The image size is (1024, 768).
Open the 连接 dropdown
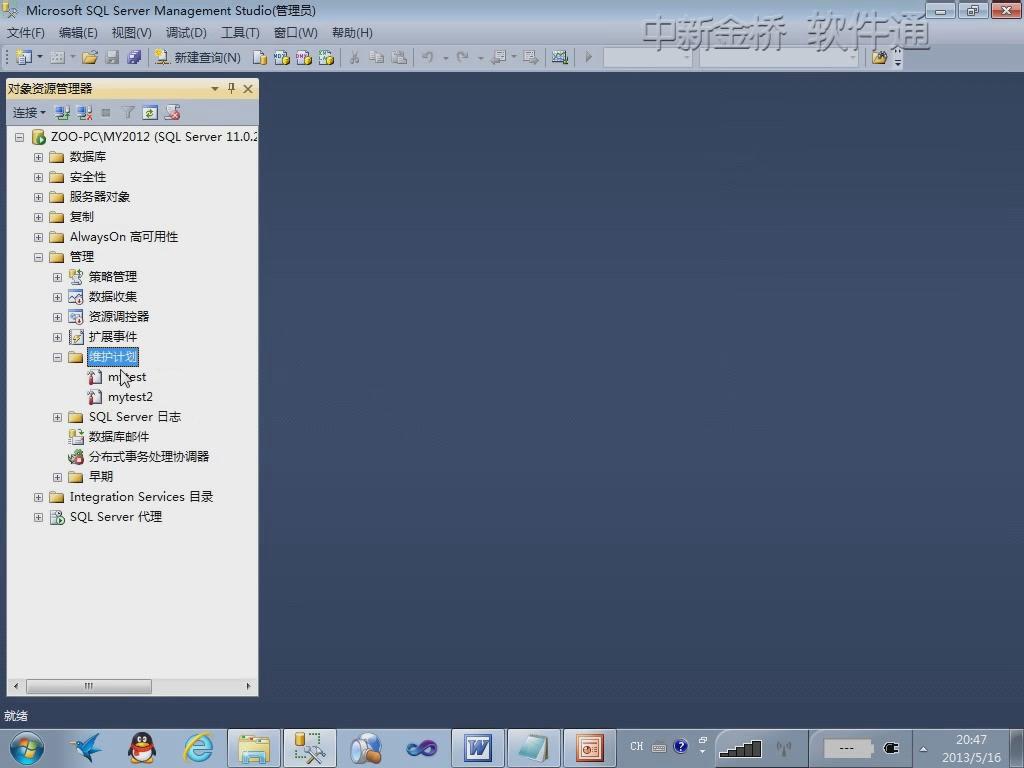29,113
